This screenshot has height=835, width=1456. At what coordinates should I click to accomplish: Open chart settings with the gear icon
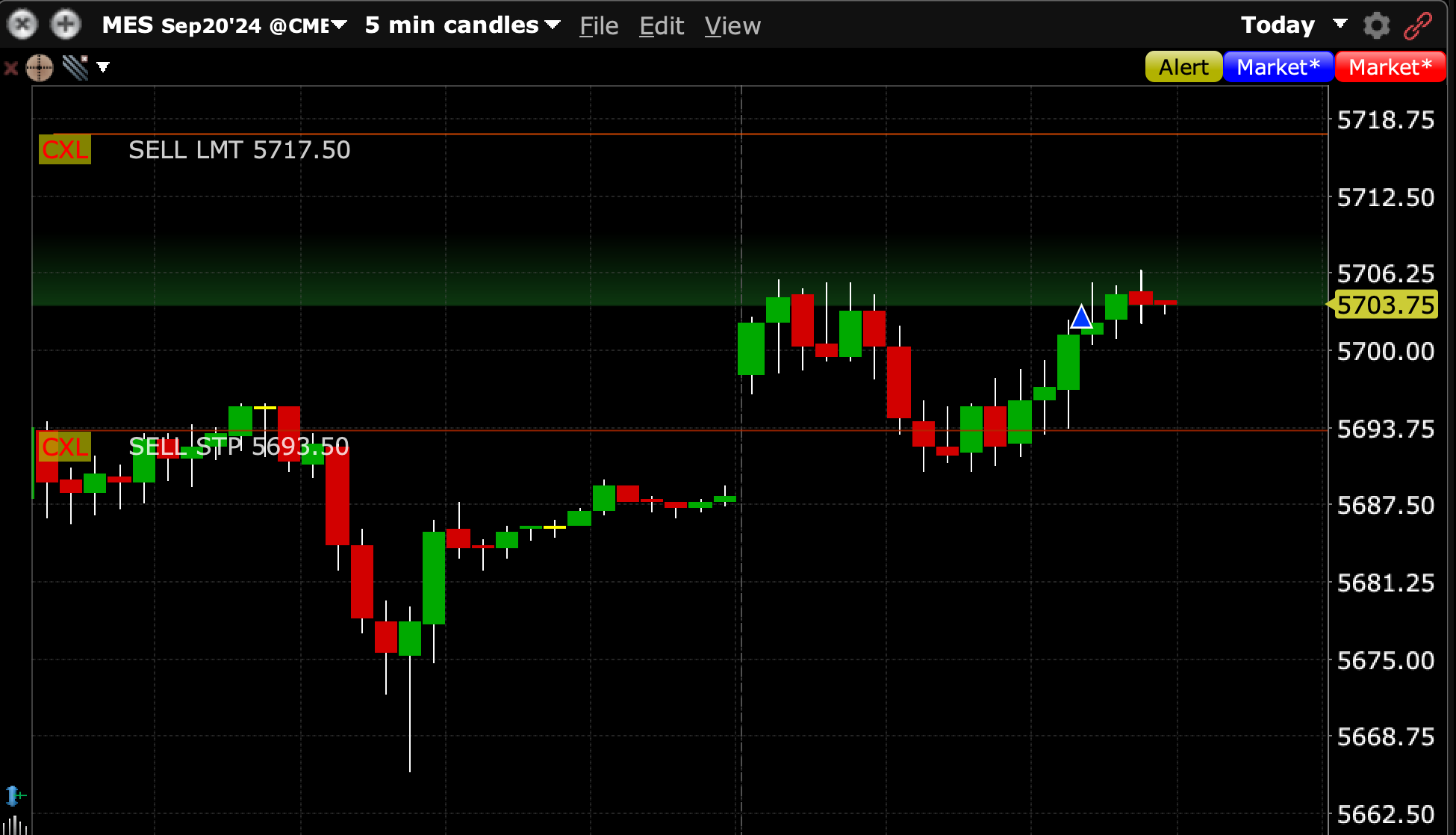(x=1376, y=25)
